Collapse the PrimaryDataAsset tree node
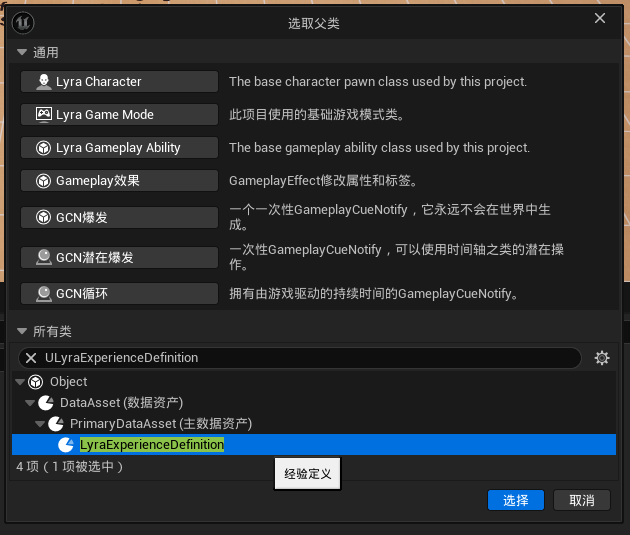The height and width of the screenshot is (535, 630). coord(40,424)
